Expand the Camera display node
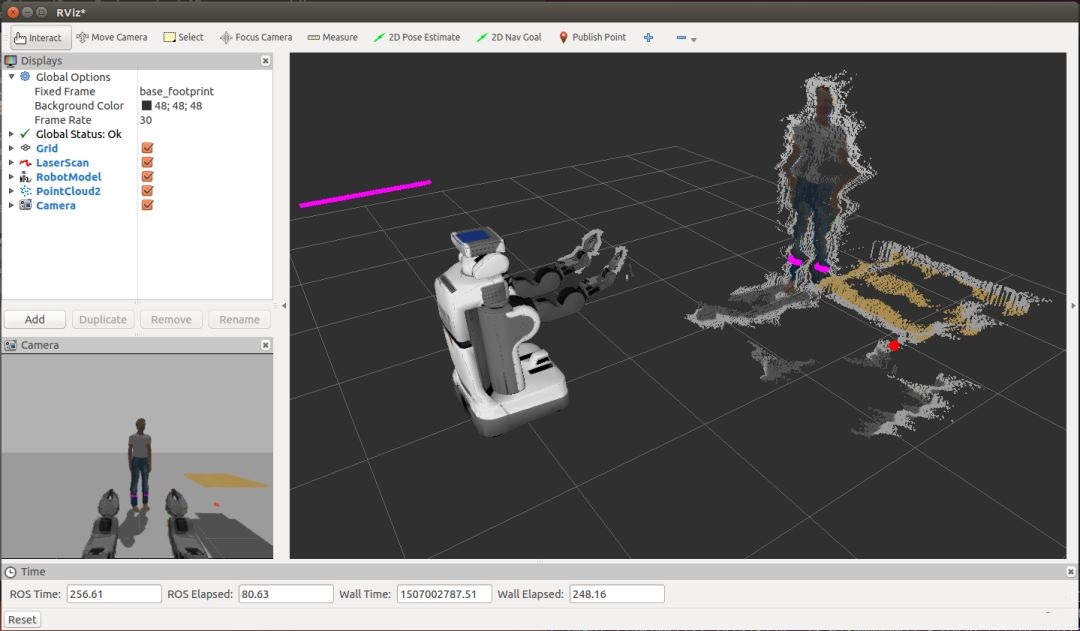This screenshot has width=1080, height=631. point(11,205)
